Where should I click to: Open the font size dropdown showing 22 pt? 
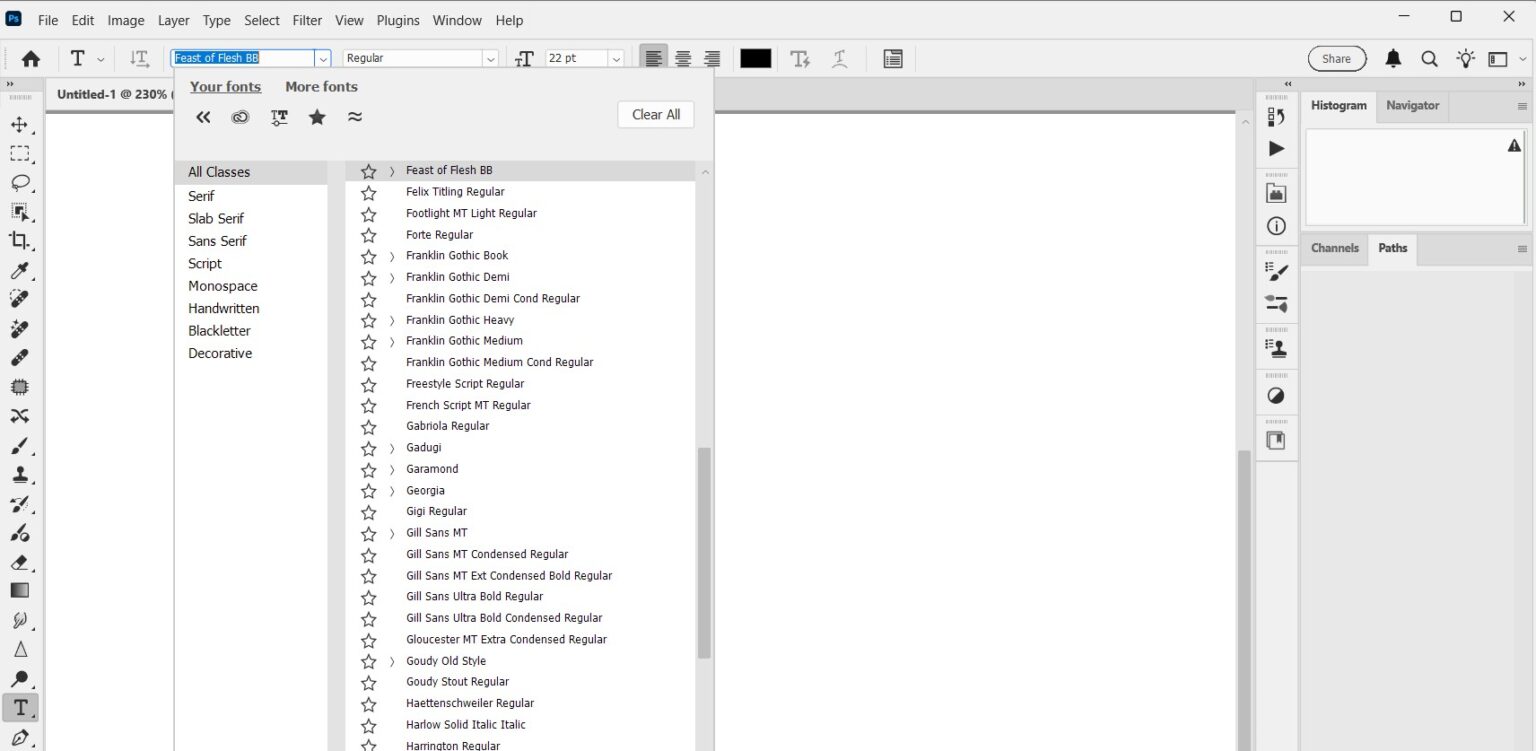(615, 58)
